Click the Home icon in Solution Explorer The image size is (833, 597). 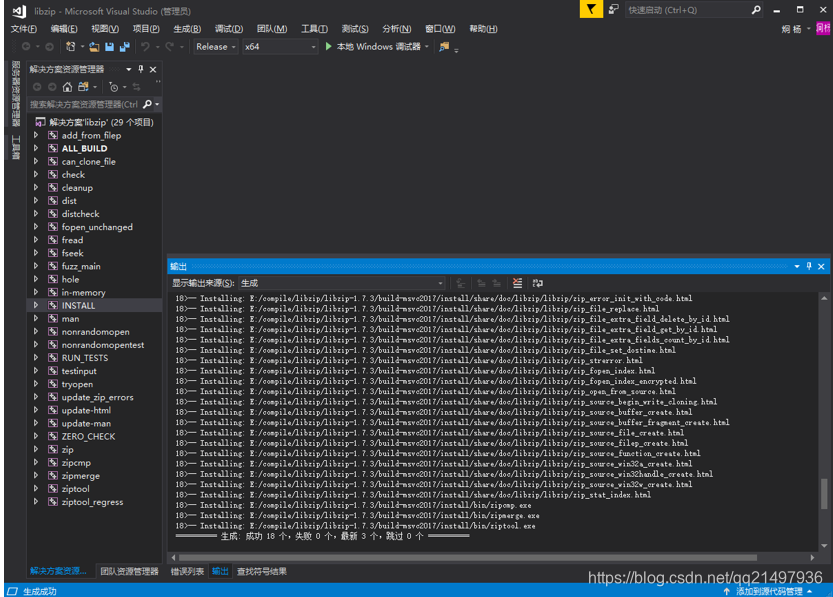(67, 87)
